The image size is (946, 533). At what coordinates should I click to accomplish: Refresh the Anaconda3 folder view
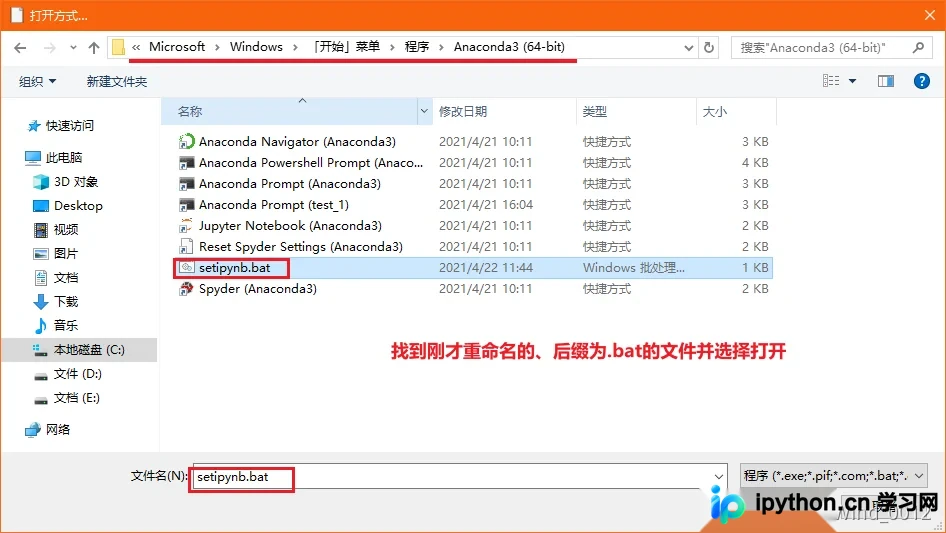[x=709, y=47]
